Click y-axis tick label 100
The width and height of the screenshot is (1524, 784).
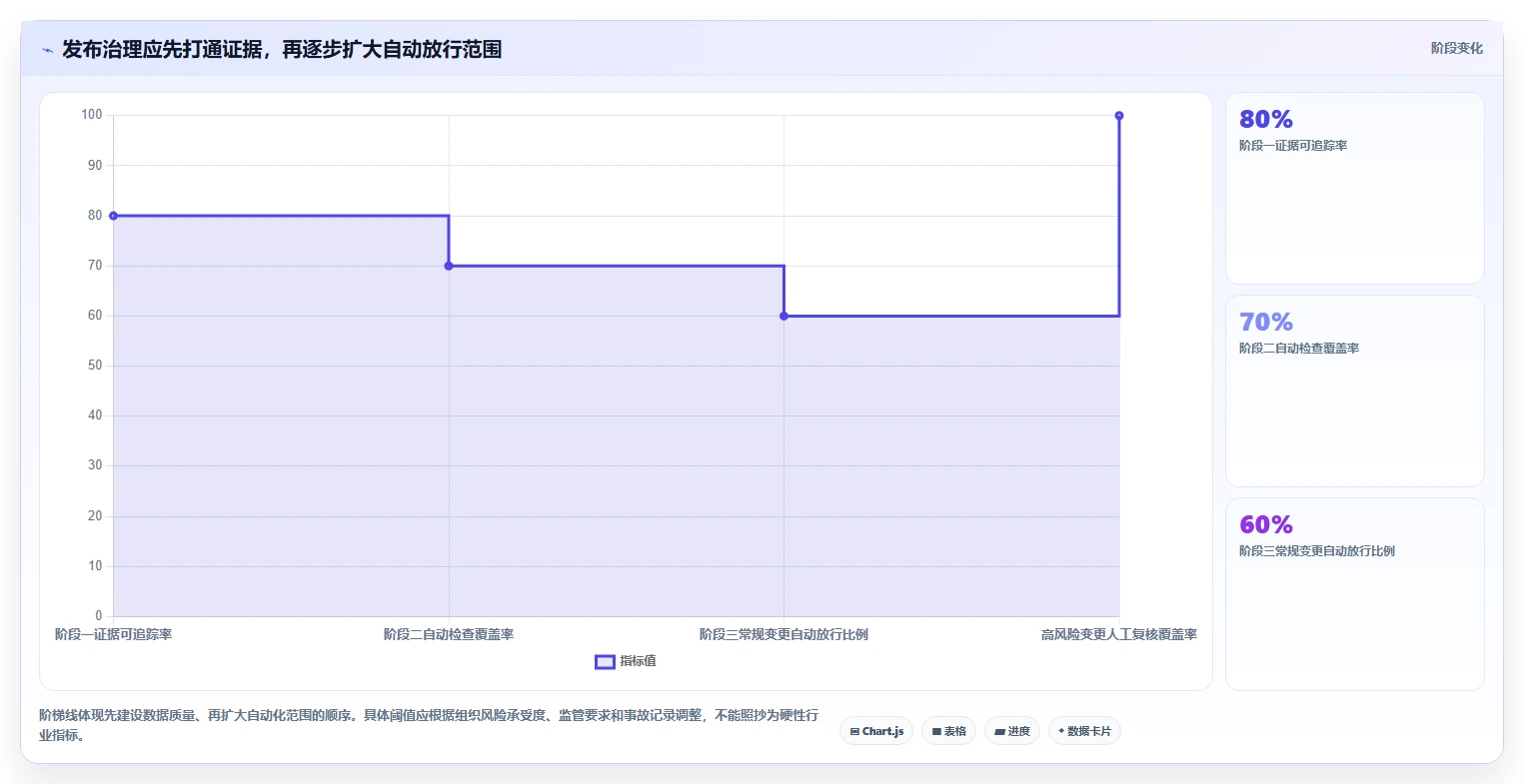point(92,115)
